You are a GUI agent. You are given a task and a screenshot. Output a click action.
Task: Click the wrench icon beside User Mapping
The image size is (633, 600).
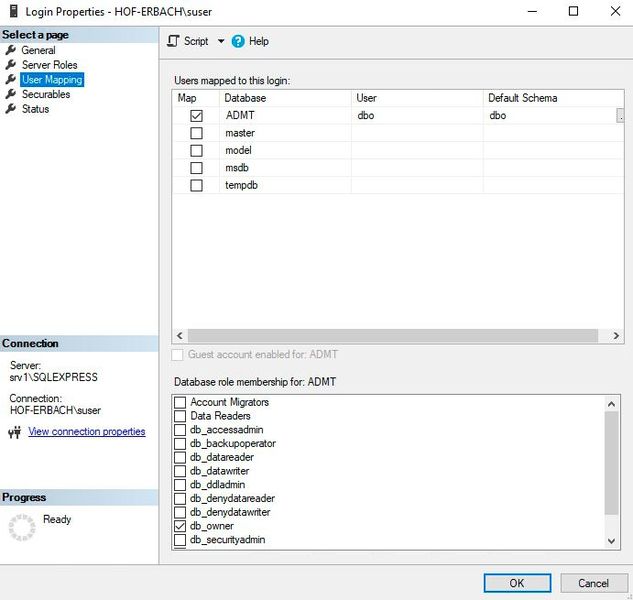point(11,80)
